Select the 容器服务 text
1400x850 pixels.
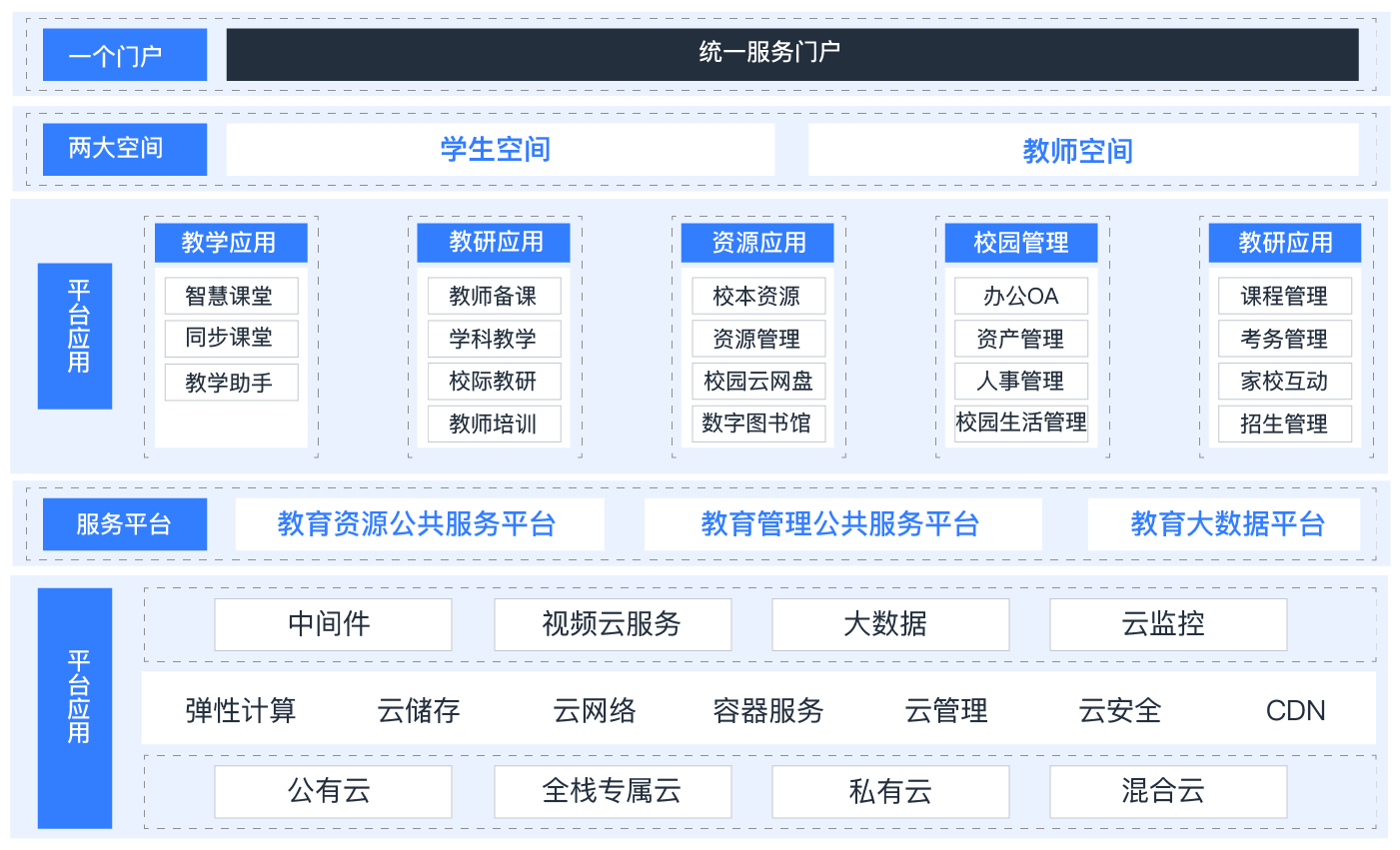(x=768, y=710)
